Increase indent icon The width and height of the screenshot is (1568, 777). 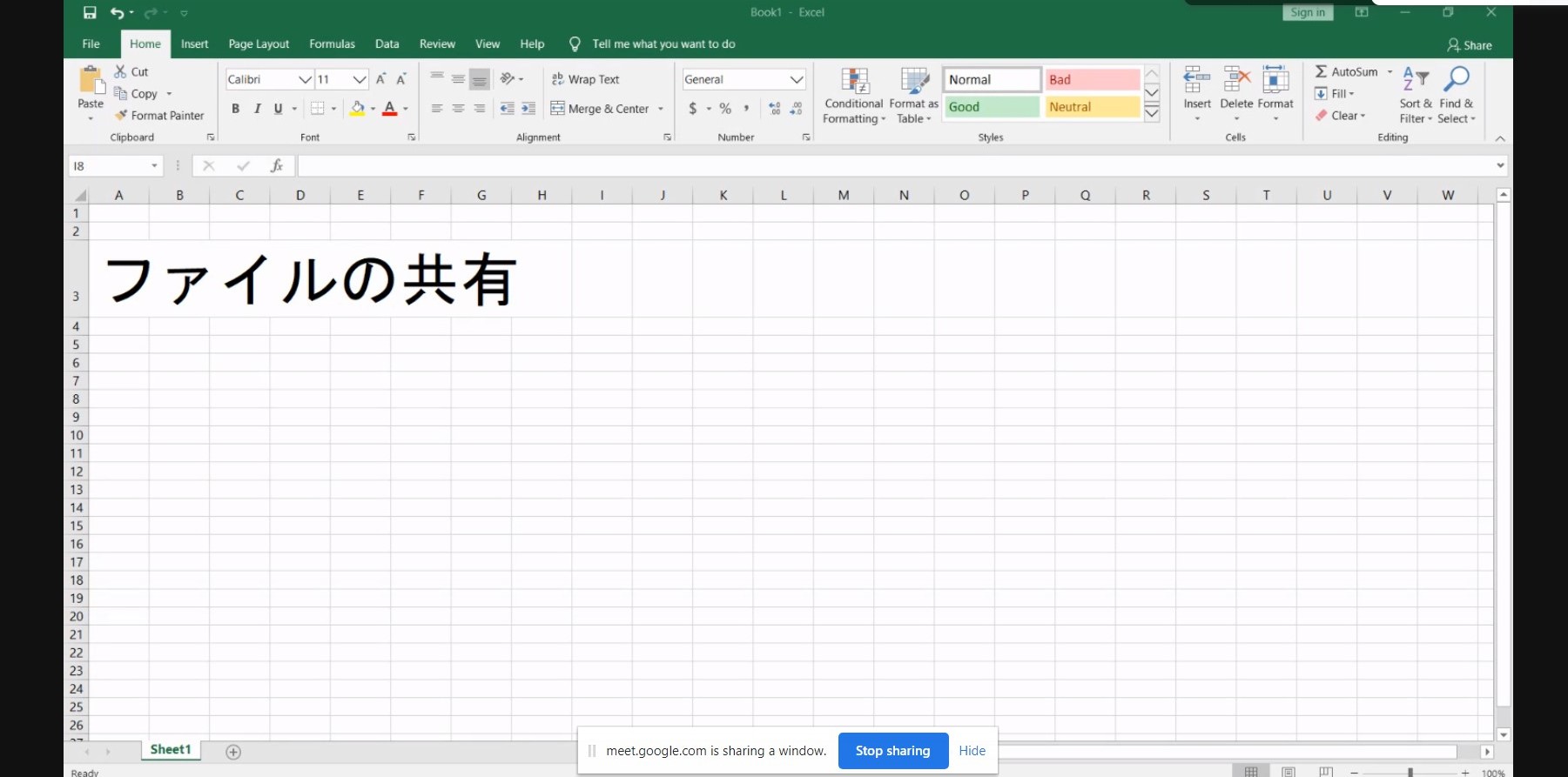click(x=528, y=109)
